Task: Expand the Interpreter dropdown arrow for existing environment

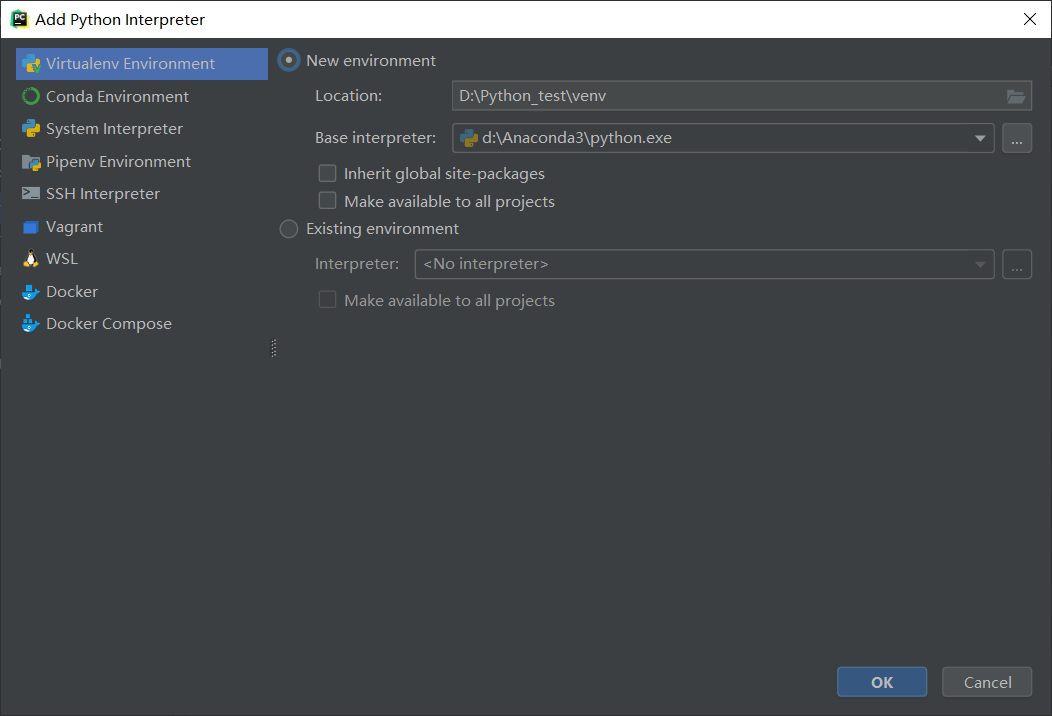Action: click(980, 264)
